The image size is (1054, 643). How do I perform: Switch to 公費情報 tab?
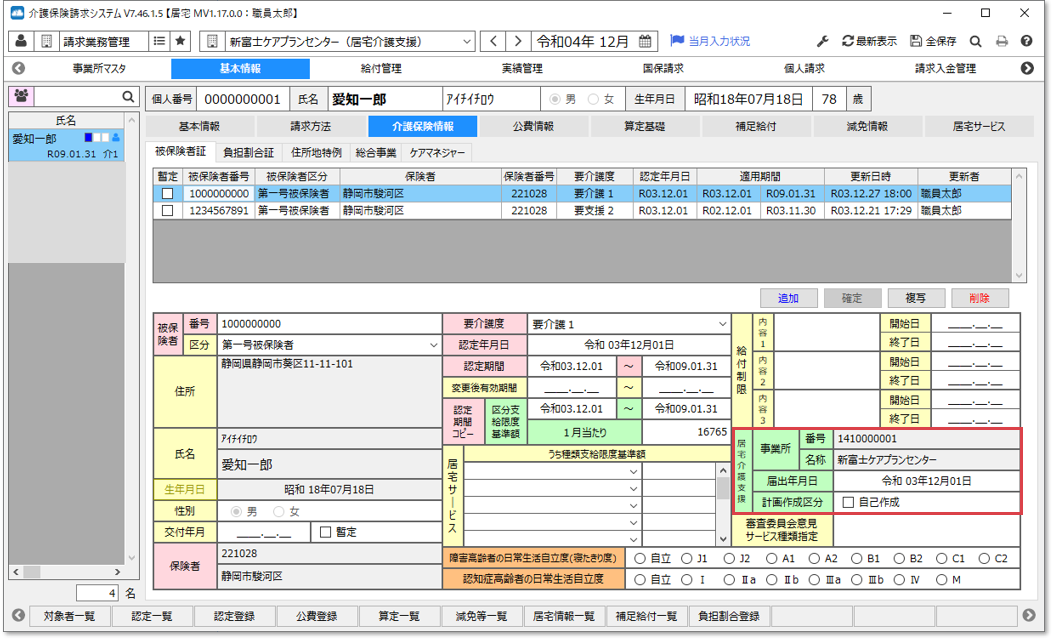click(x=534, y=126)
